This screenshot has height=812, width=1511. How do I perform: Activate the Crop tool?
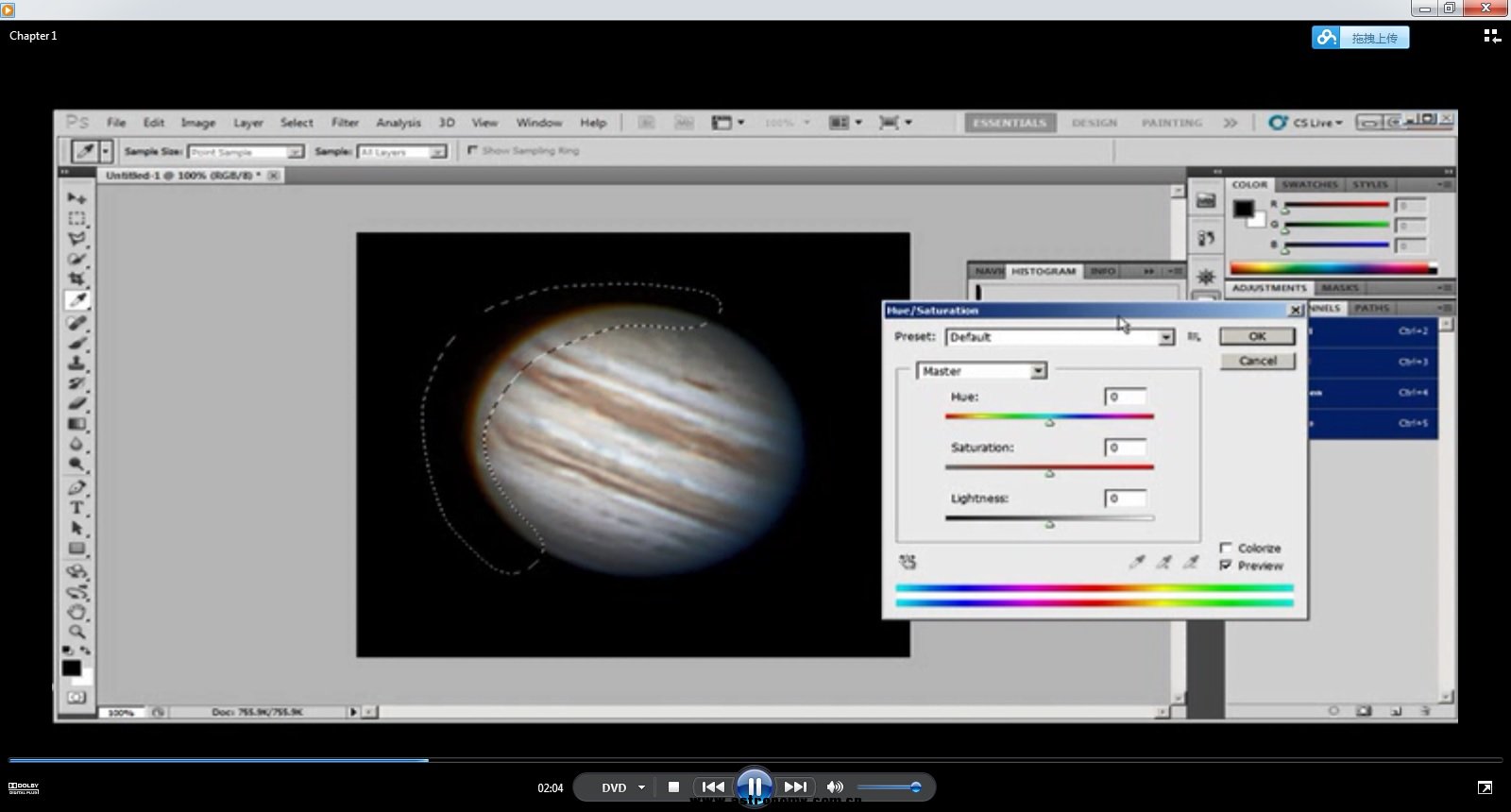(76, 279)
